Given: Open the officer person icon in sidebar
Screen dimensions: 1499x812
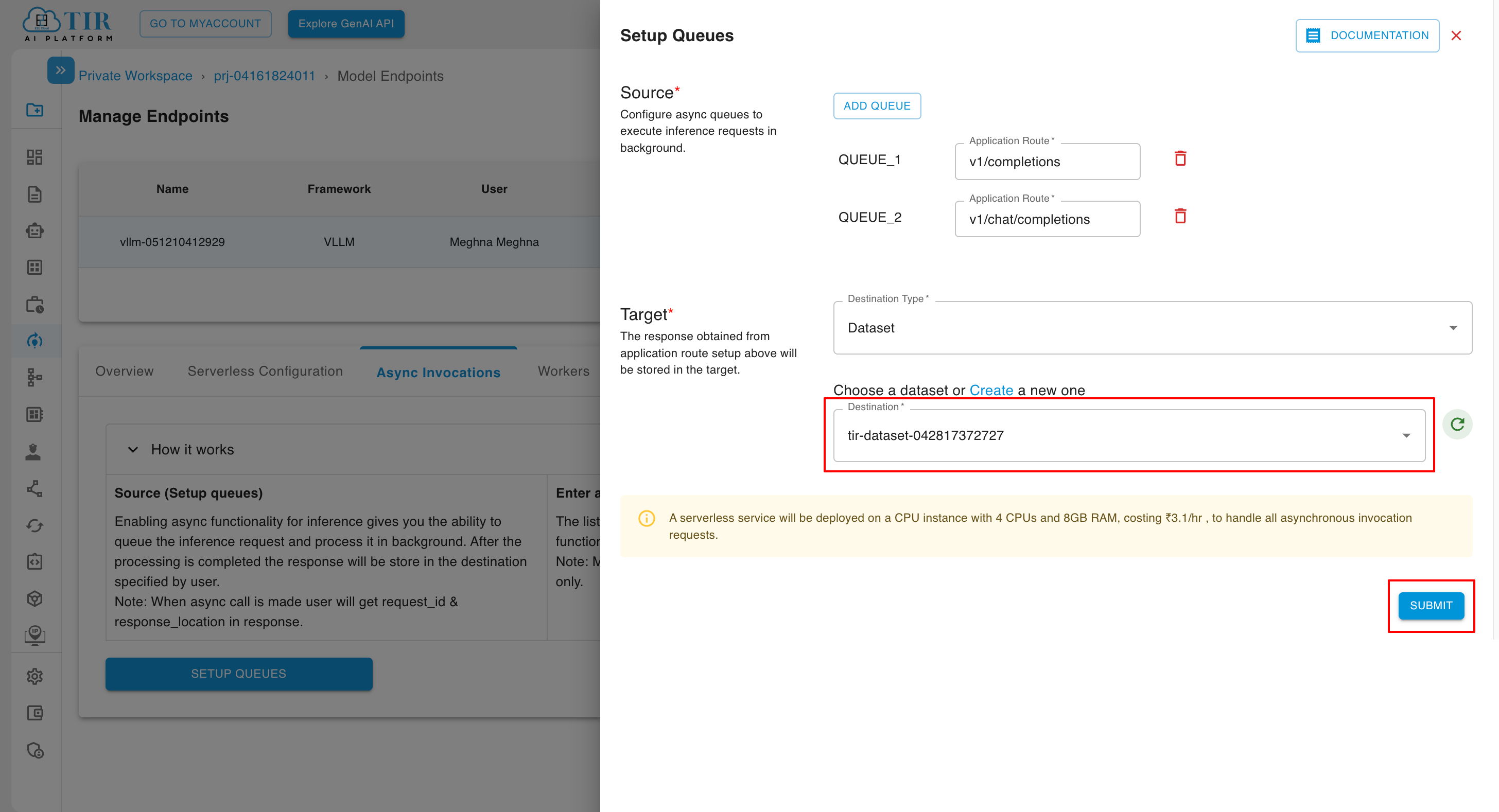Looking at the screenshot, I should 33,452.
